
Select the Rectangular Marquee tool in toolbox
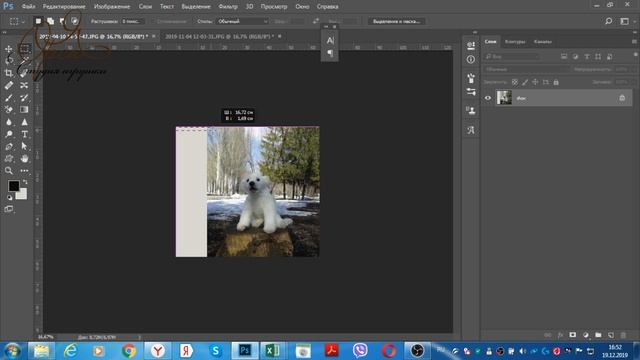pos(24,49)
